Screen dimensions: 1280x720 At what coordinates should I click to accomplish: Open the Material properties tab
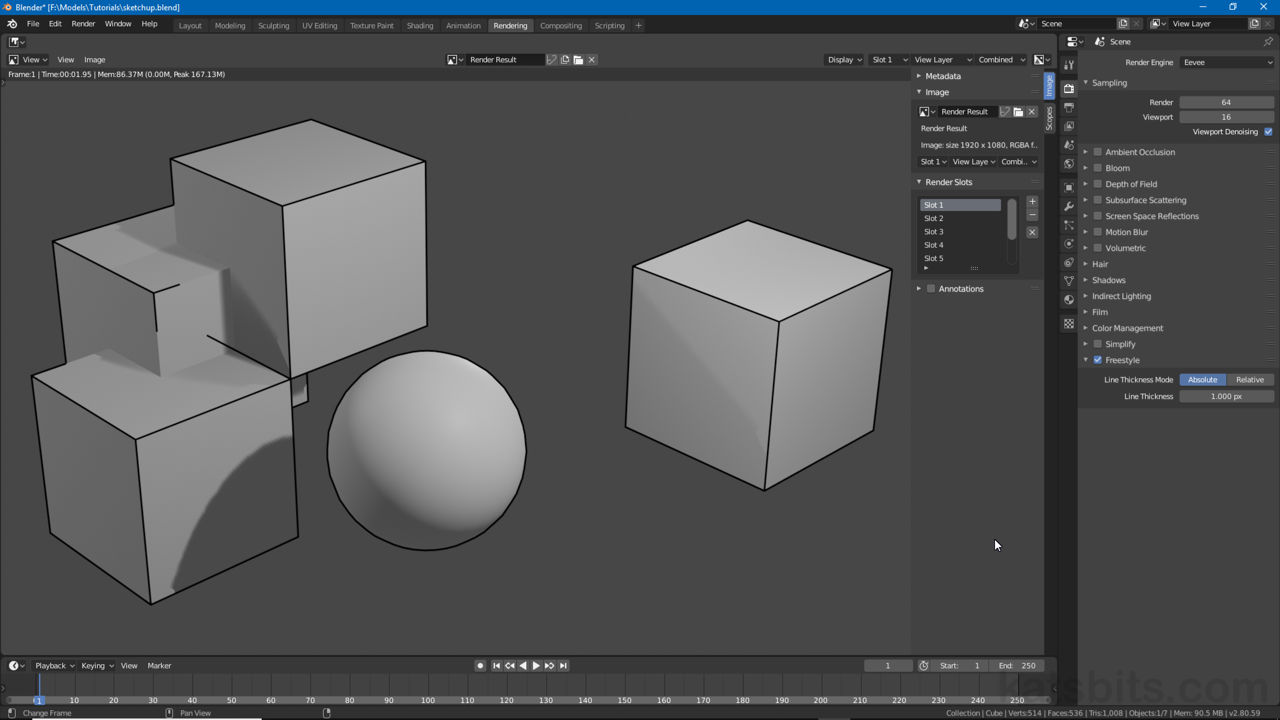[1069, 300]
